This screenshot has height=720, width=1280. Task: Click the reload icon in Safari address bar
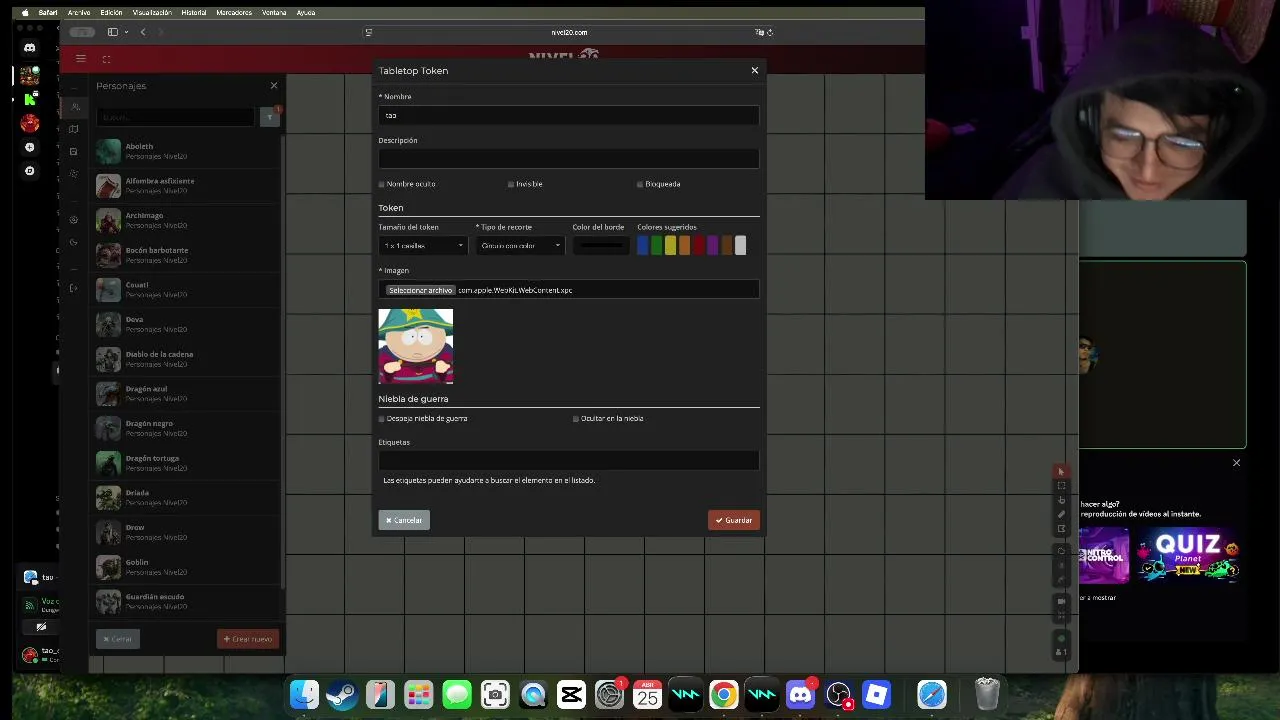click(769, 32)
